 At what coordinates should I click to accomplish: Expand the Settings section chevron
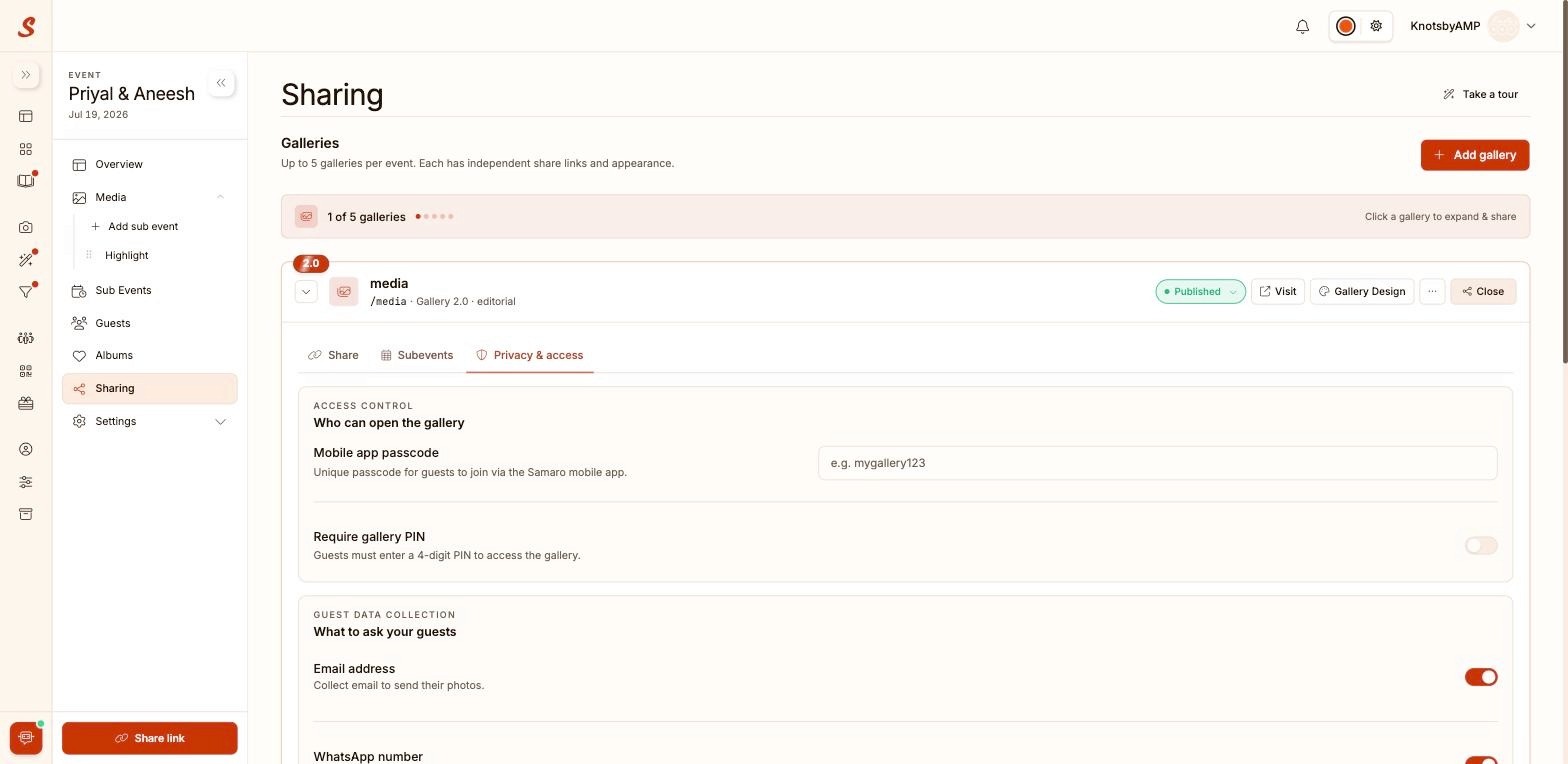[220, 421]
